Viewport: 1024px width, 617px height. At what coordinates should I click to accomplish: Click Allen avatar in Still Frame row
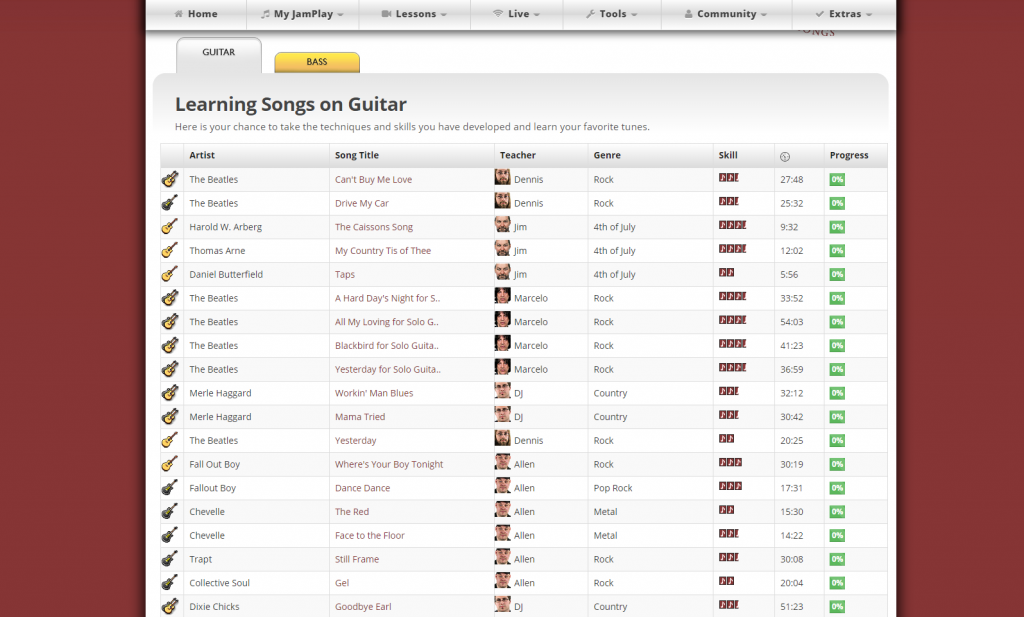coord(502,557)
